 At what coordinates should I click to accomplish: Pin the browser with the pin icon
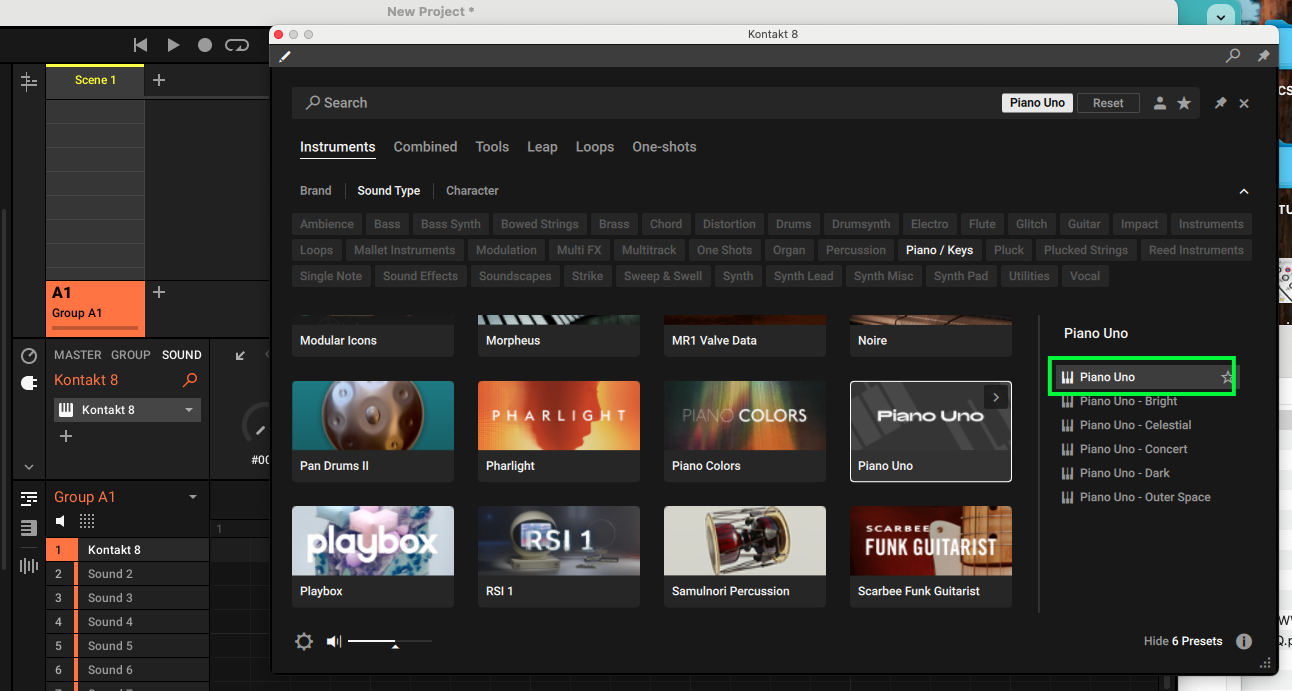point(1220,103)
